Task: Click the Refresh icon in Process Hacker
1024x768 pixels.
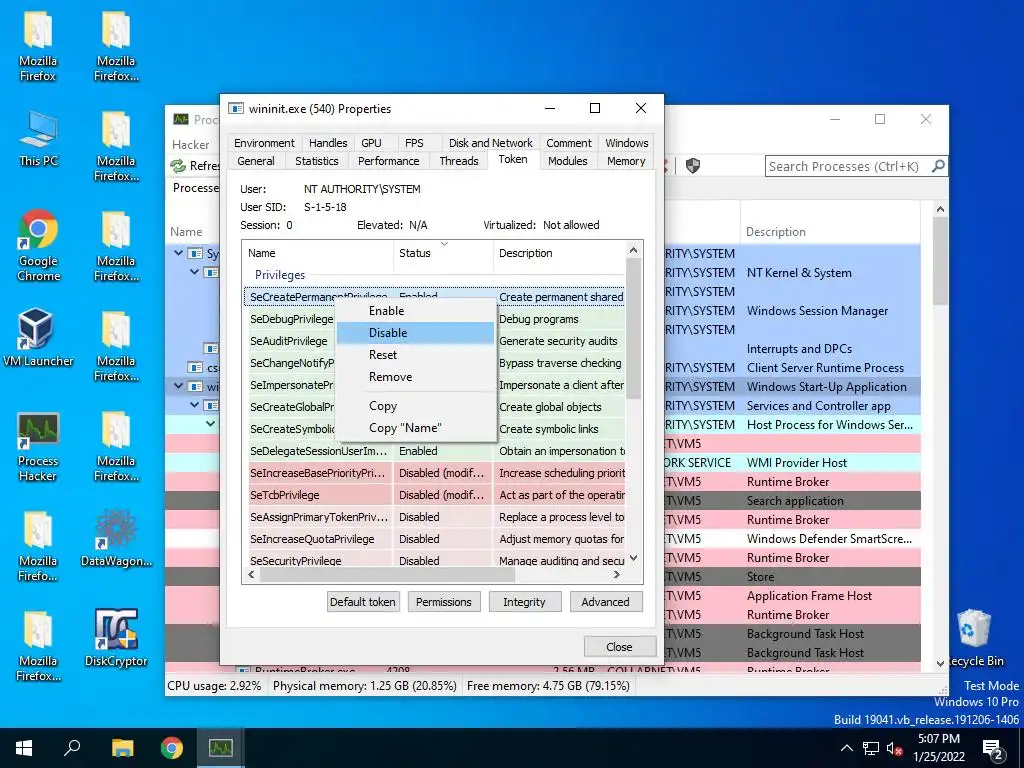Action: [178, 166]
